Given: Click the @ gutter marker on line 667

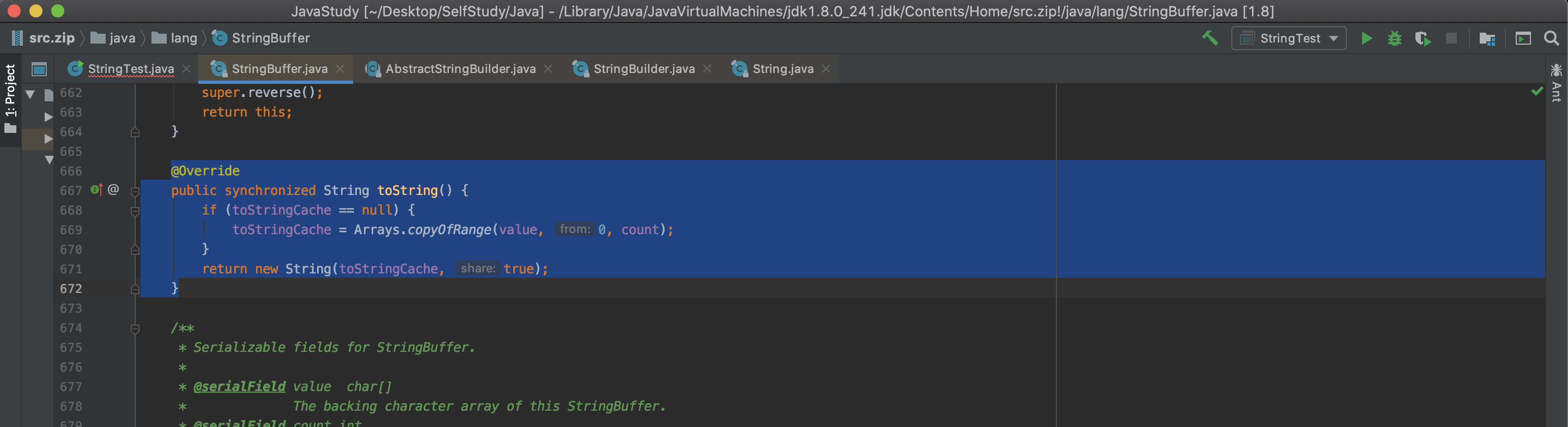Looking at the screenshot, I should click(113, 190).
